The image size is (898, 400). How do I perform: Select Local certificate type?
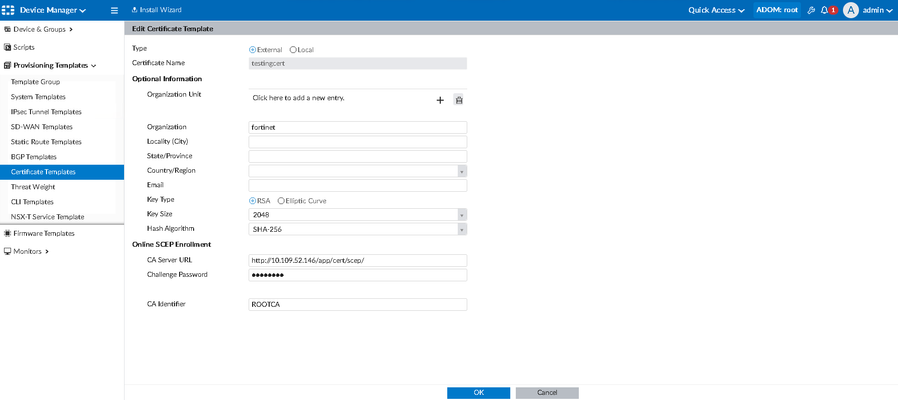[293, 50]
